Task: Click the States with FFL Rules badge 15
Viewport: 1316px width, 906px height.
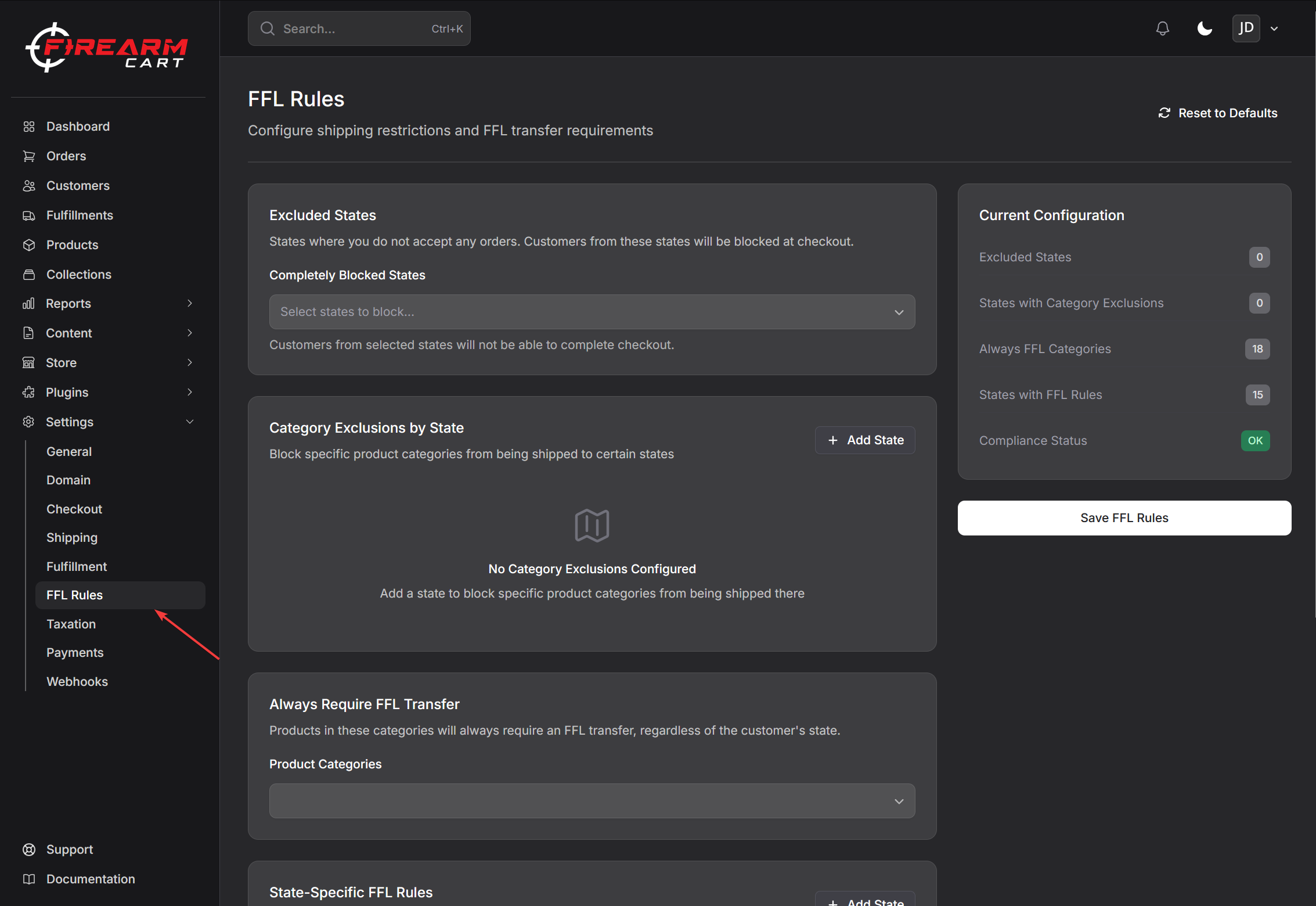Action: tap(1257, 395)
